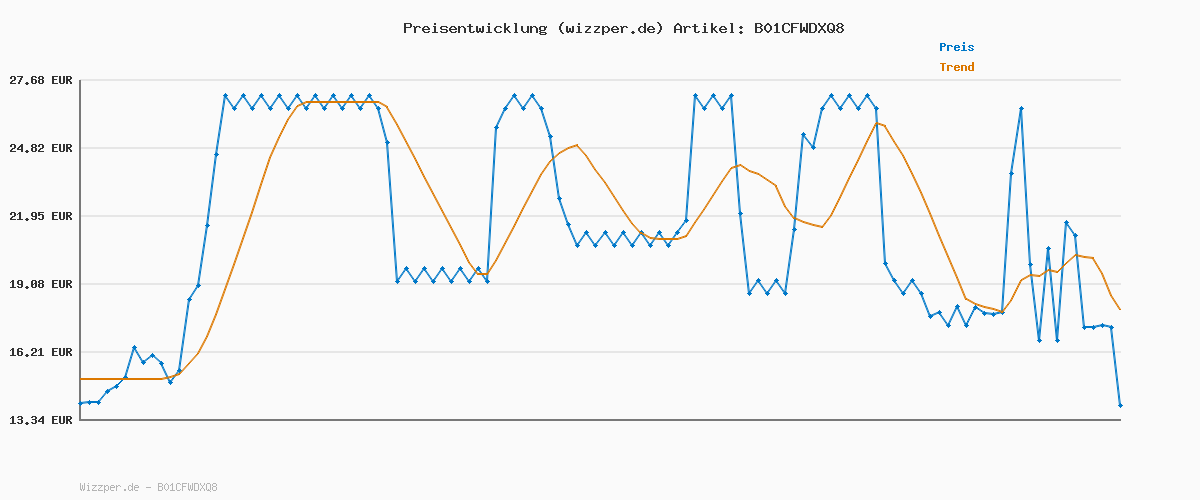Select the first blue price point at far left
Screen dimensions: 1200x500
pyautogui.click(x=81, y=403)
